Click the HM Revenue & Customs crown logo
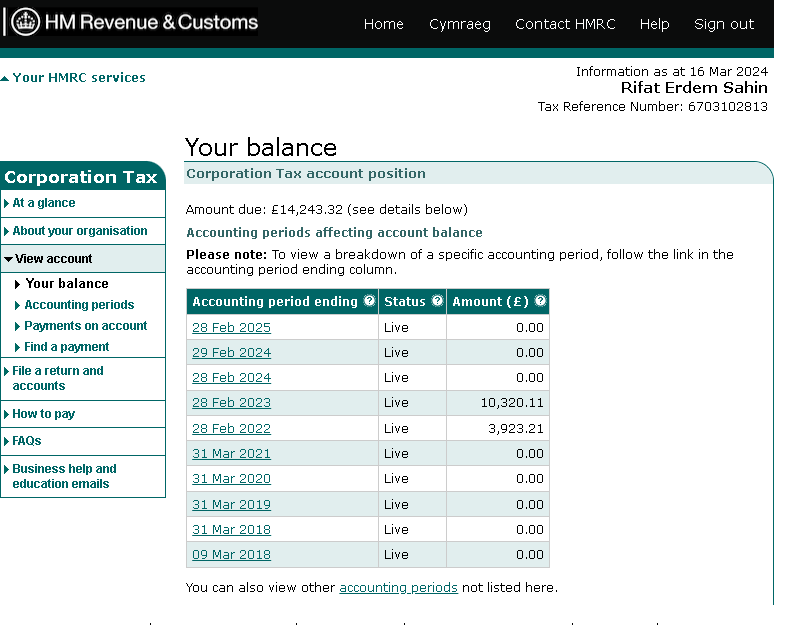The image size is (810, 625). click(25, 22)
